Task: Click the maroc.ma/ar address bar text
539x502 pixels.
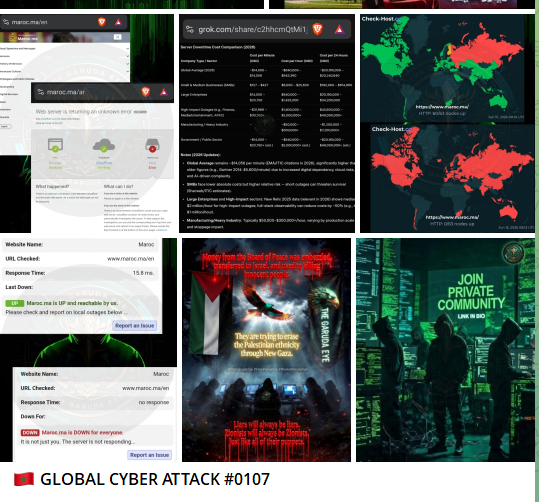Action: tap(66, 92)
